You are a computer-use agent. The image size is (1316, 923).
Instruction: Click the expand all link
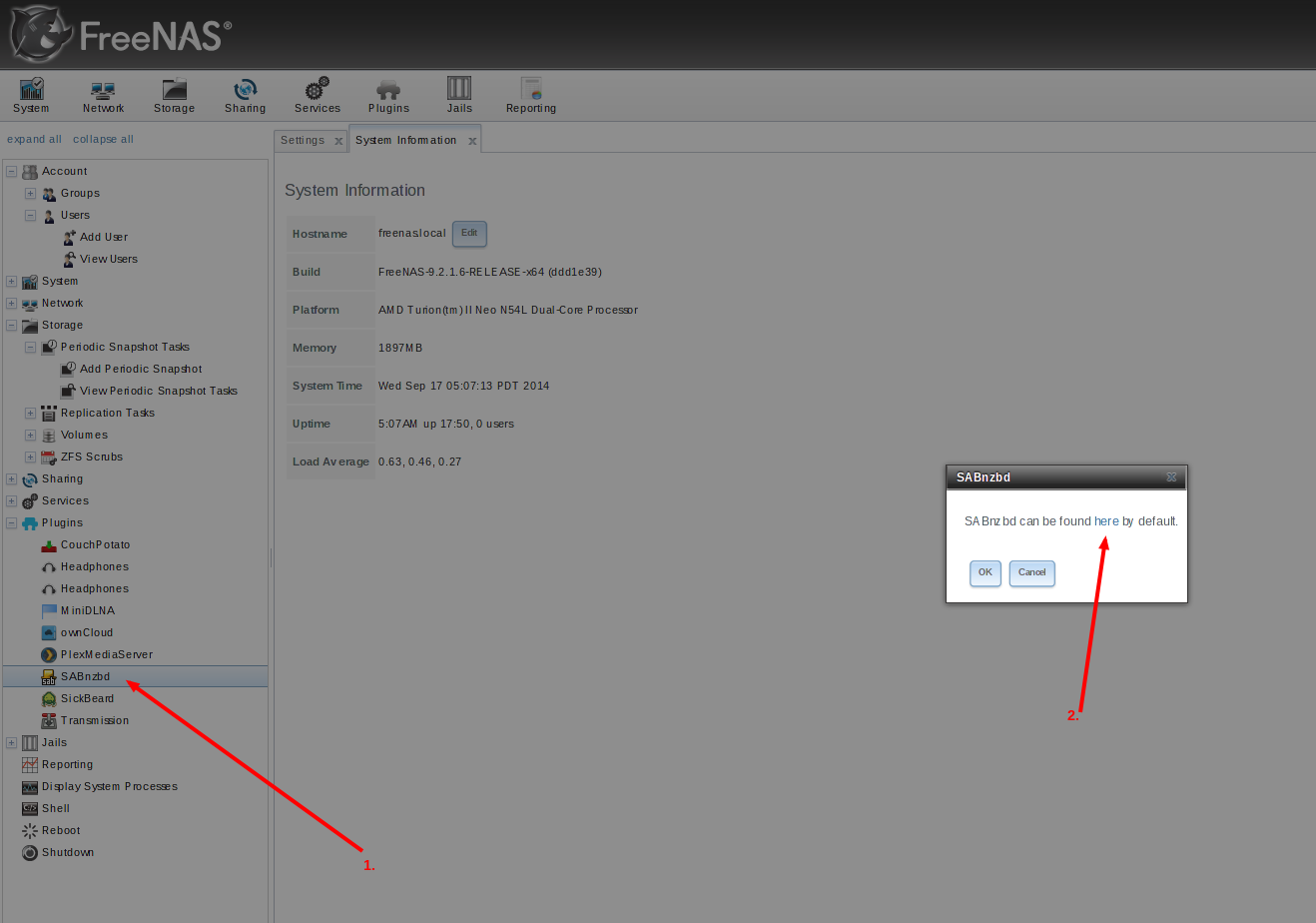[x=34, y=140]
